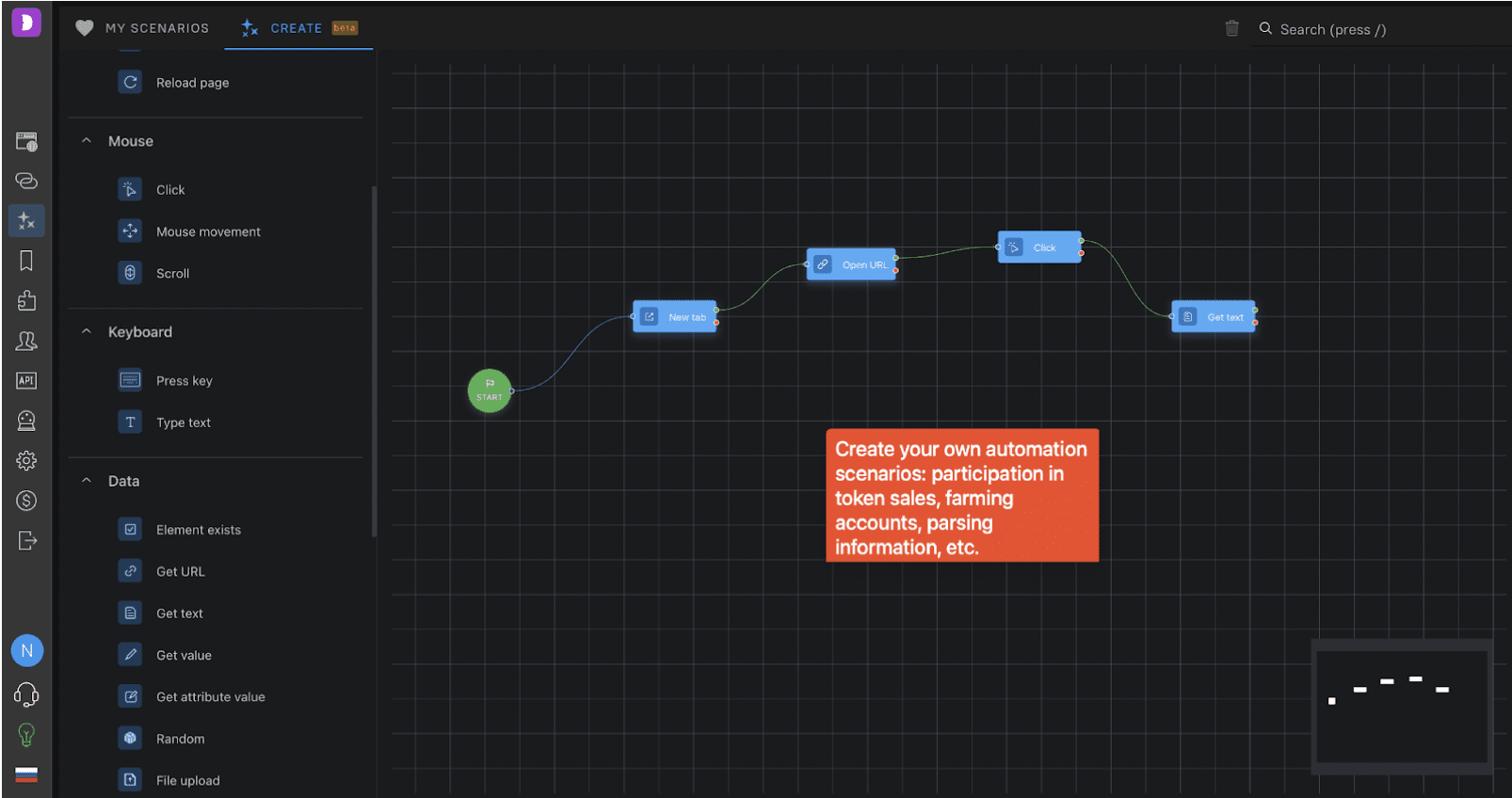Select the Element exists action

(198, 530)
